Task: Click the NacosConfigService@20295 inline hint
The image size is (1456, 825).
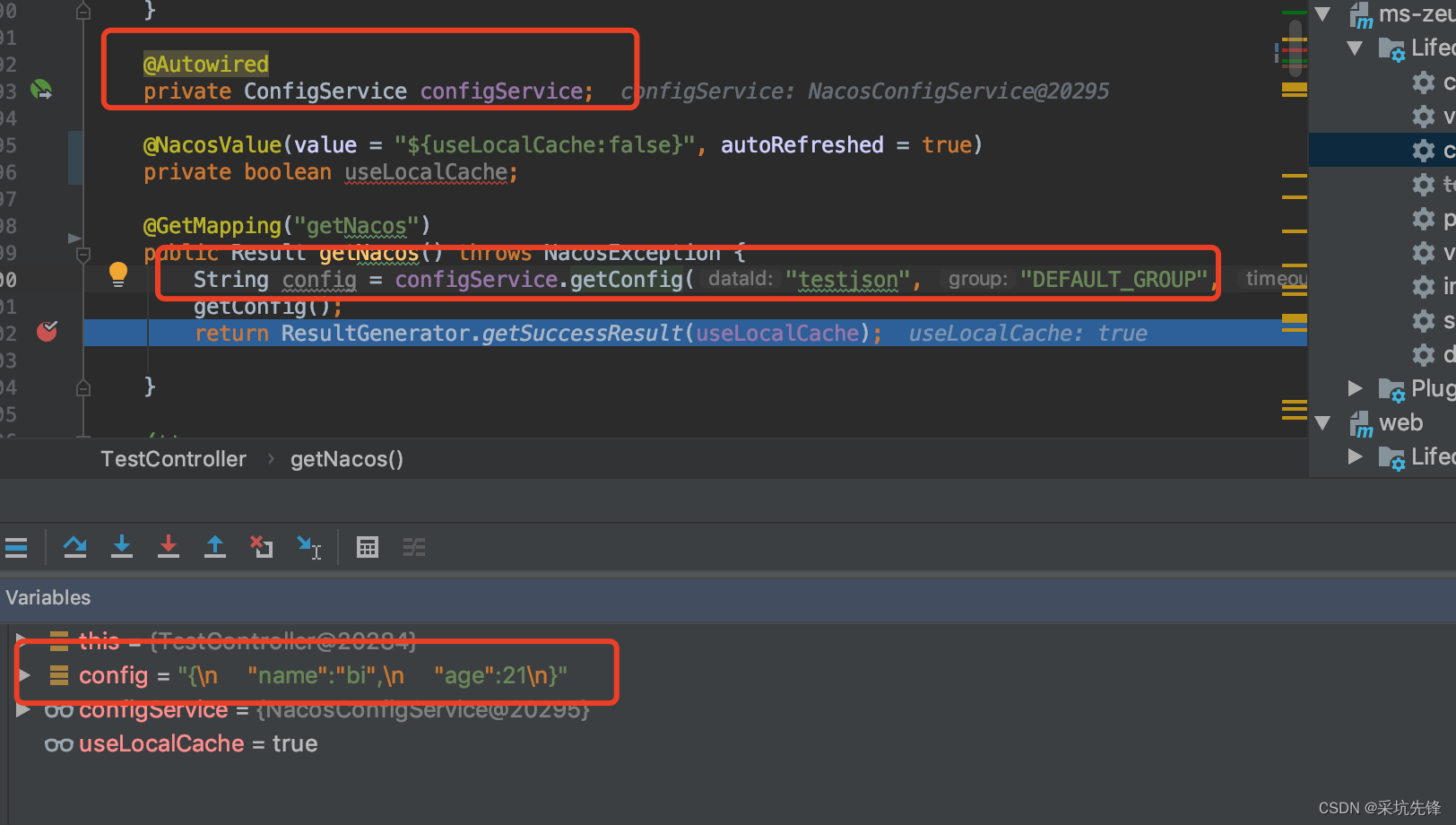Action: 958,91
